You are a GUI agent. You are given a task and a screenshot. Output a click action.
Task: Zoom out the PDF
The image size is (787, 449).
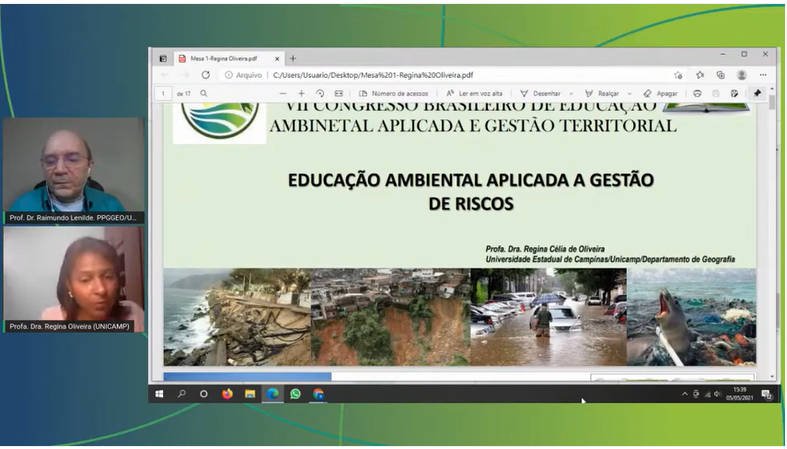pos(283,93)
